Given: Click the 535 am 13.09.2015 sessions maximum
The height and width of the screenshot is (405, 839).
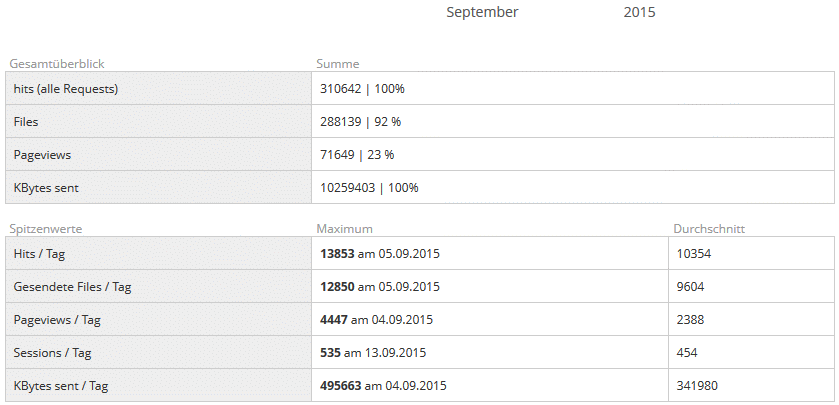Looking at the screenshot, I should pos(373,353).
